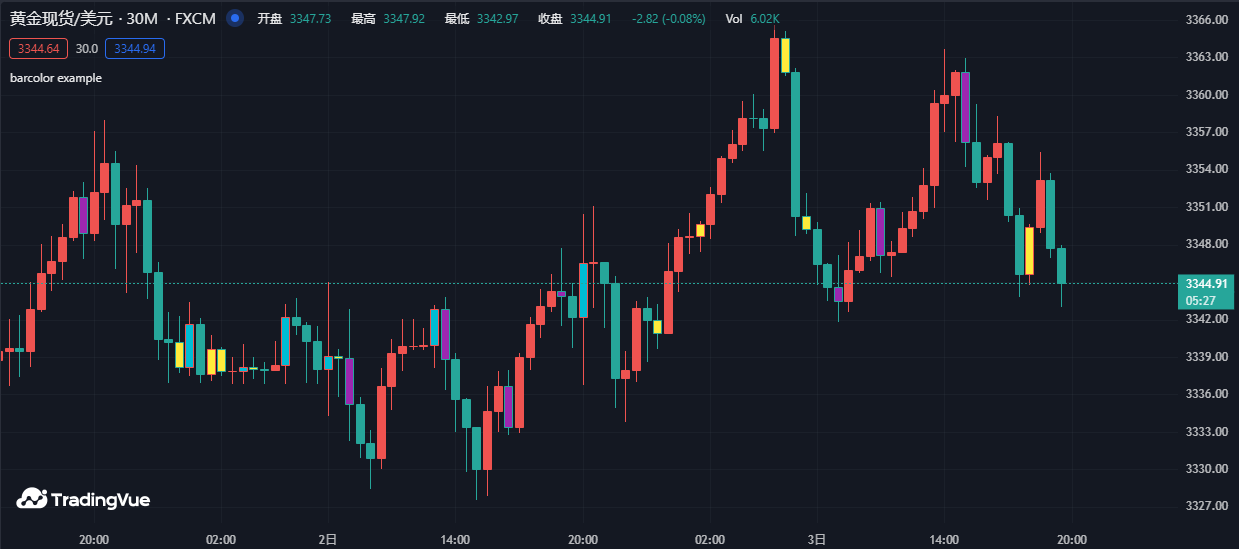Select the 3日 date marker on time axis

pos(817,539)
